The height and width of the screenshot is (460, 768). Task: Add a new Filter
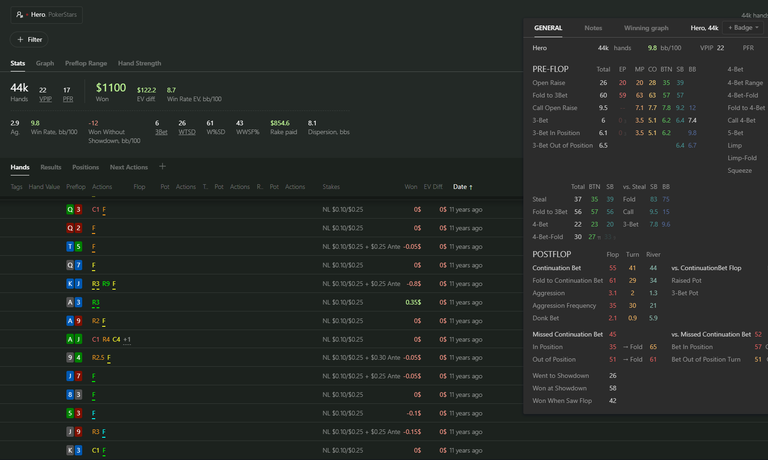[x=29, y=39]
